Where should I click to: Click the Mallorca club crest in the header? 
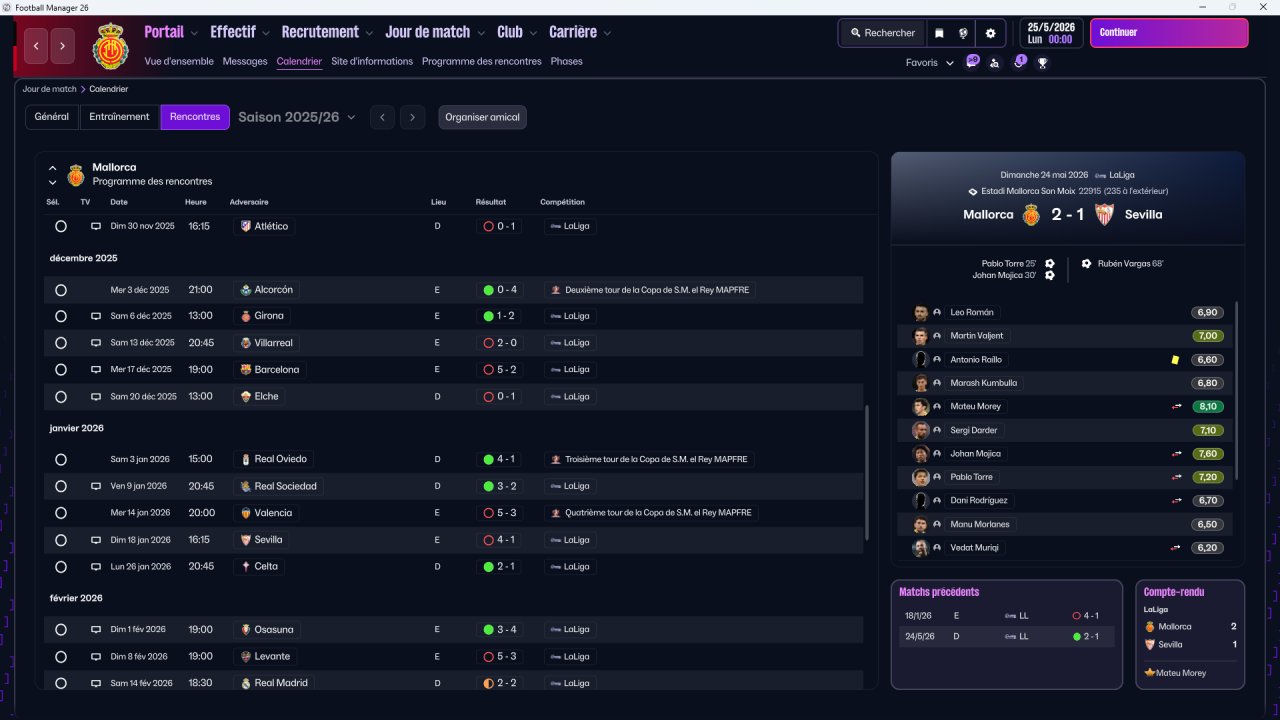pyautogui.click(x=111, y=45)
